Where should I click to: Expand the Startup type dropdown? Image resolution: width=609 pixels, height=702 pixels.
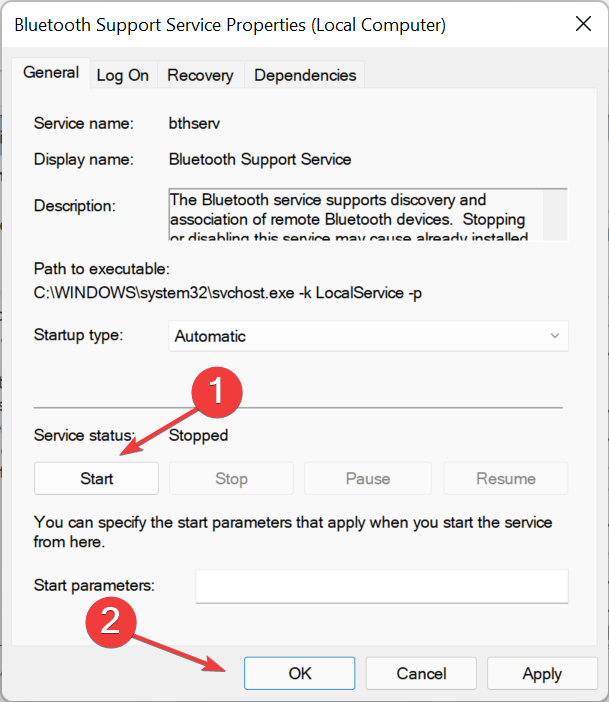coord(367,336)
